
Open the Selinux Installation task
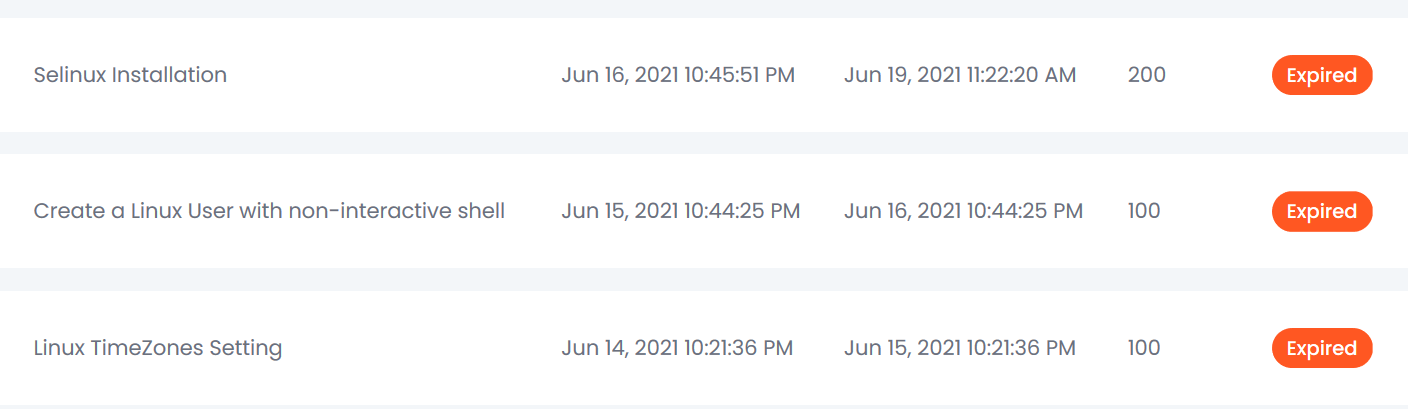click(x=130, y=75)
